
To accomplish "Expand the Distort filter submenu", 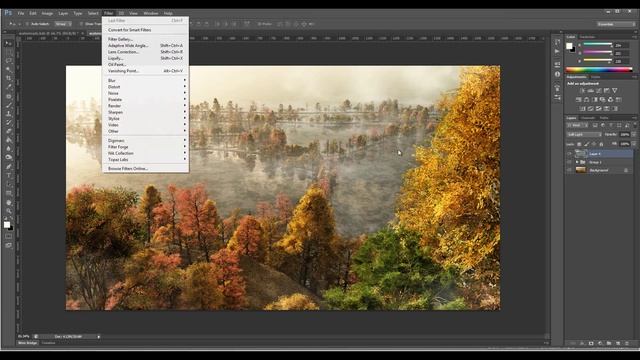I will pyautogui.click(x=146, y=87).
